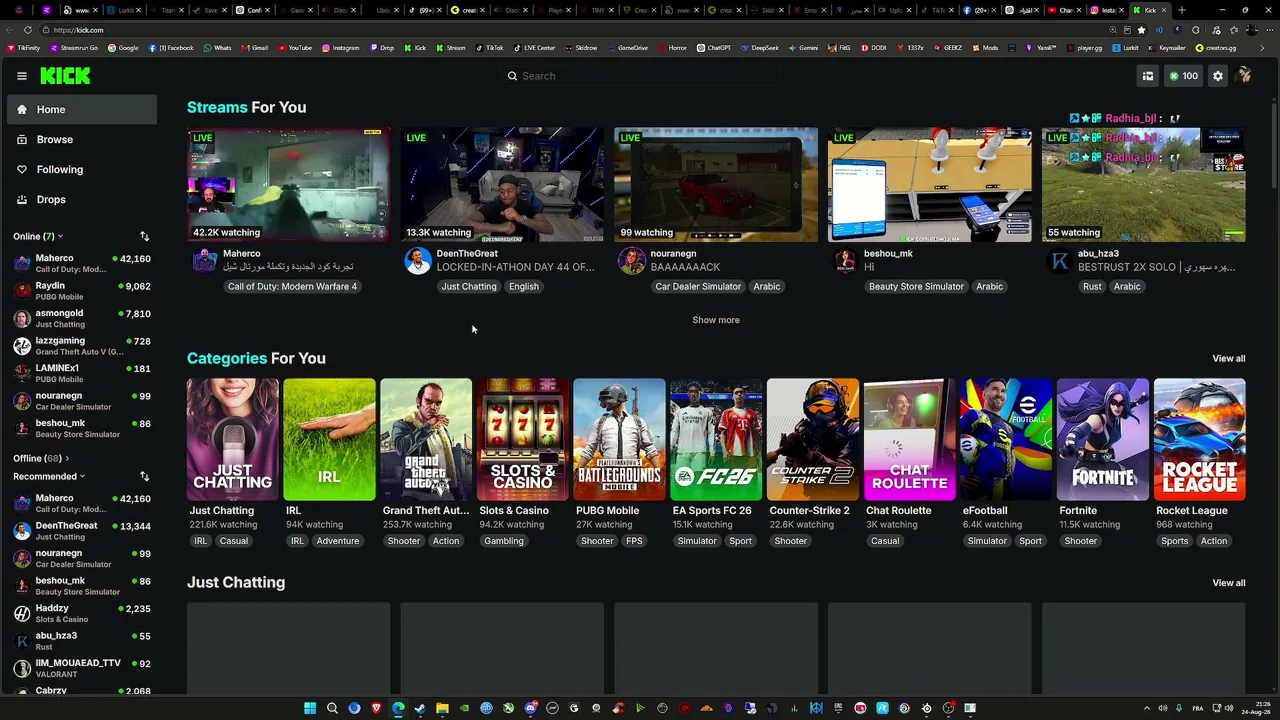Click the Gambling tag under Slots & Casino
The height and width of the screenshot is (720, 1280).
(x=504, y=541)
